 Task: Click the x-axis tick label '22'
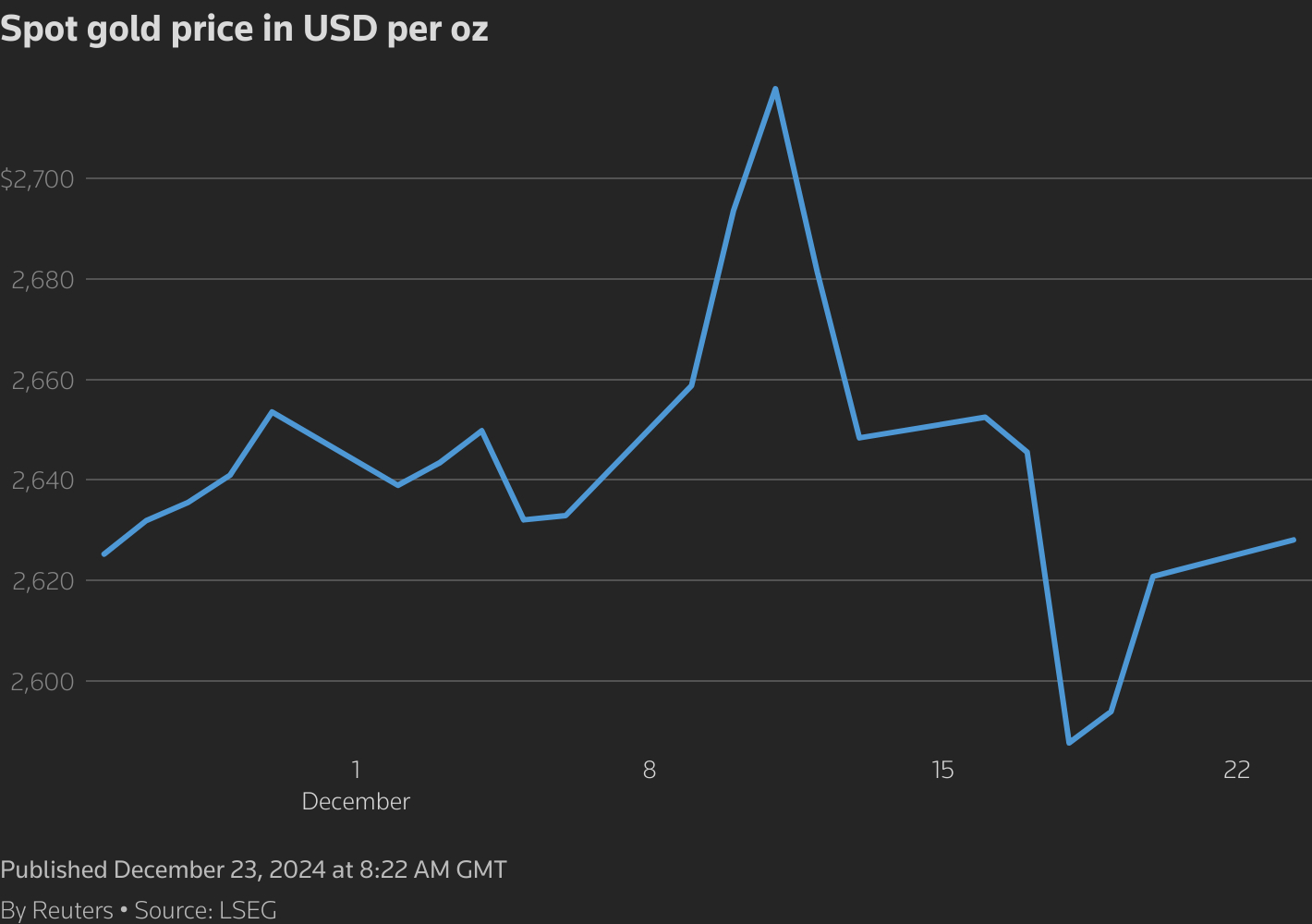(1236, 770)
